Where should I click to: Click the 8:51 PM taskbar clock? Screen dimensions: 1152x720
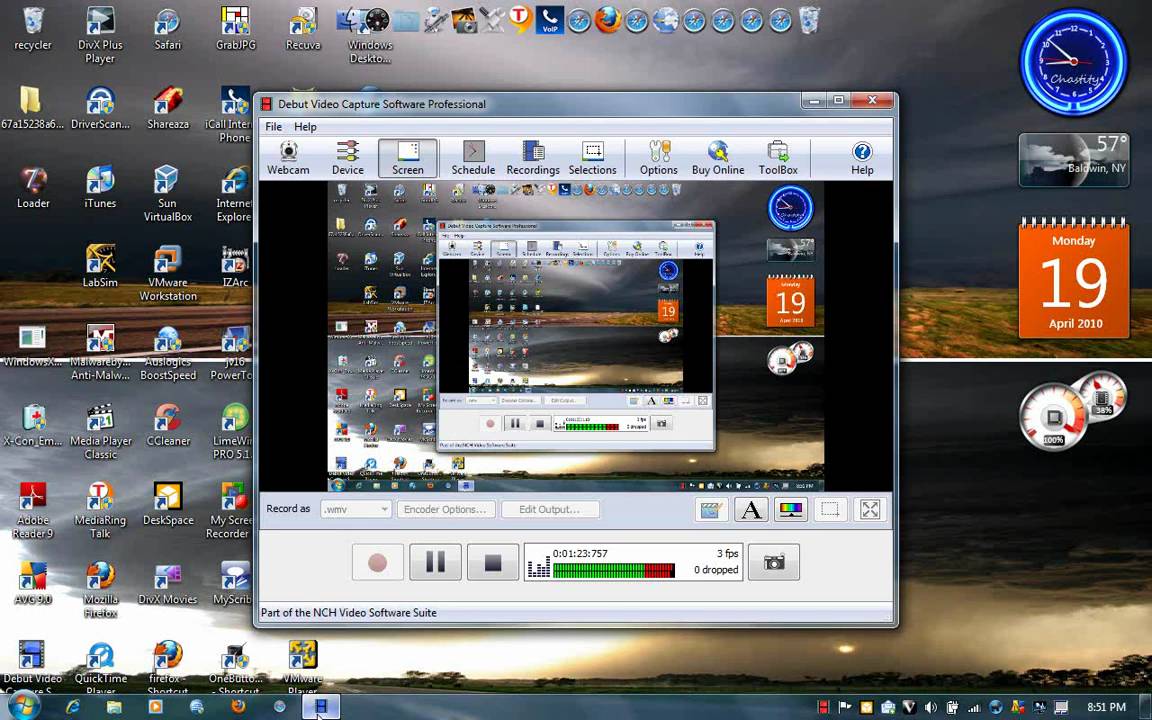pos(1106,707)
